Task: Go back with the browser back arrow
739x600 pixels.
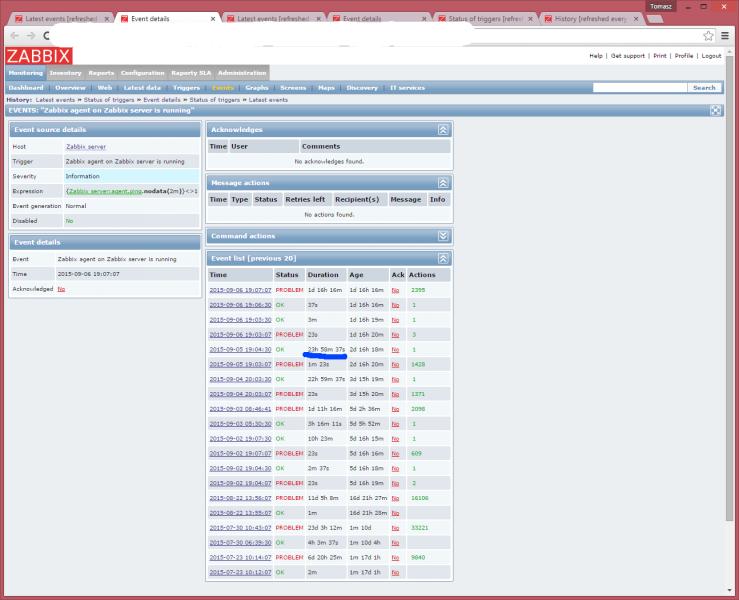Action: (x=15, y=36)
